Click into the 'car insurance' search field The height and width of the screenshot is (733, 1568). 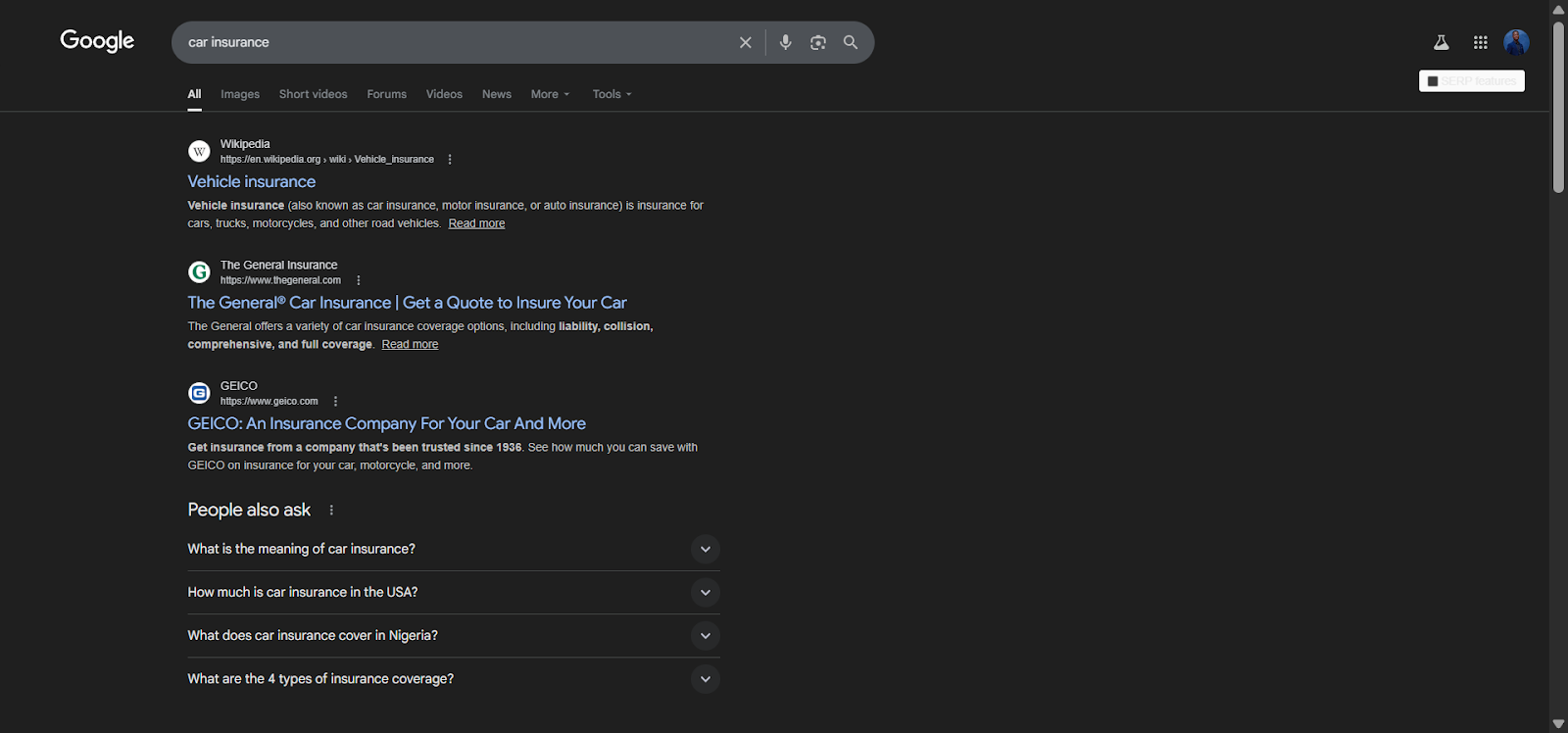pyautogui.click(x=451, y=42)
